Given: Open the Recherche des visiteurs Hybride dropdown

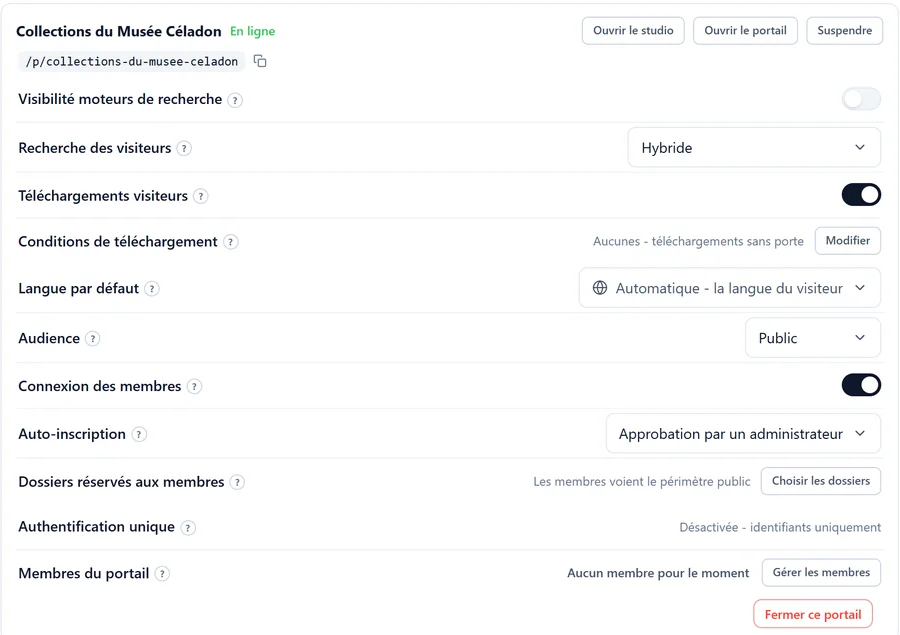Looking at the screenshot, I should pos(754,148).
